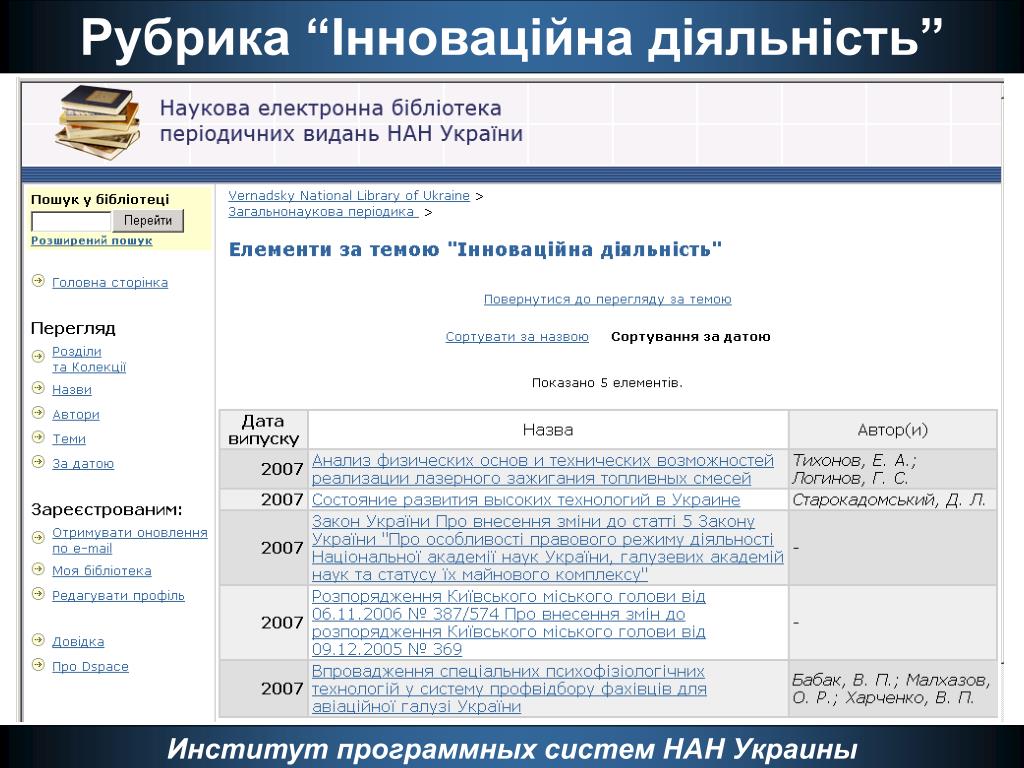Image resolution: width=1024 pixels, height=768 pixels.
Task: Click arrow icon beside Автори
Action: click(39, 413)
